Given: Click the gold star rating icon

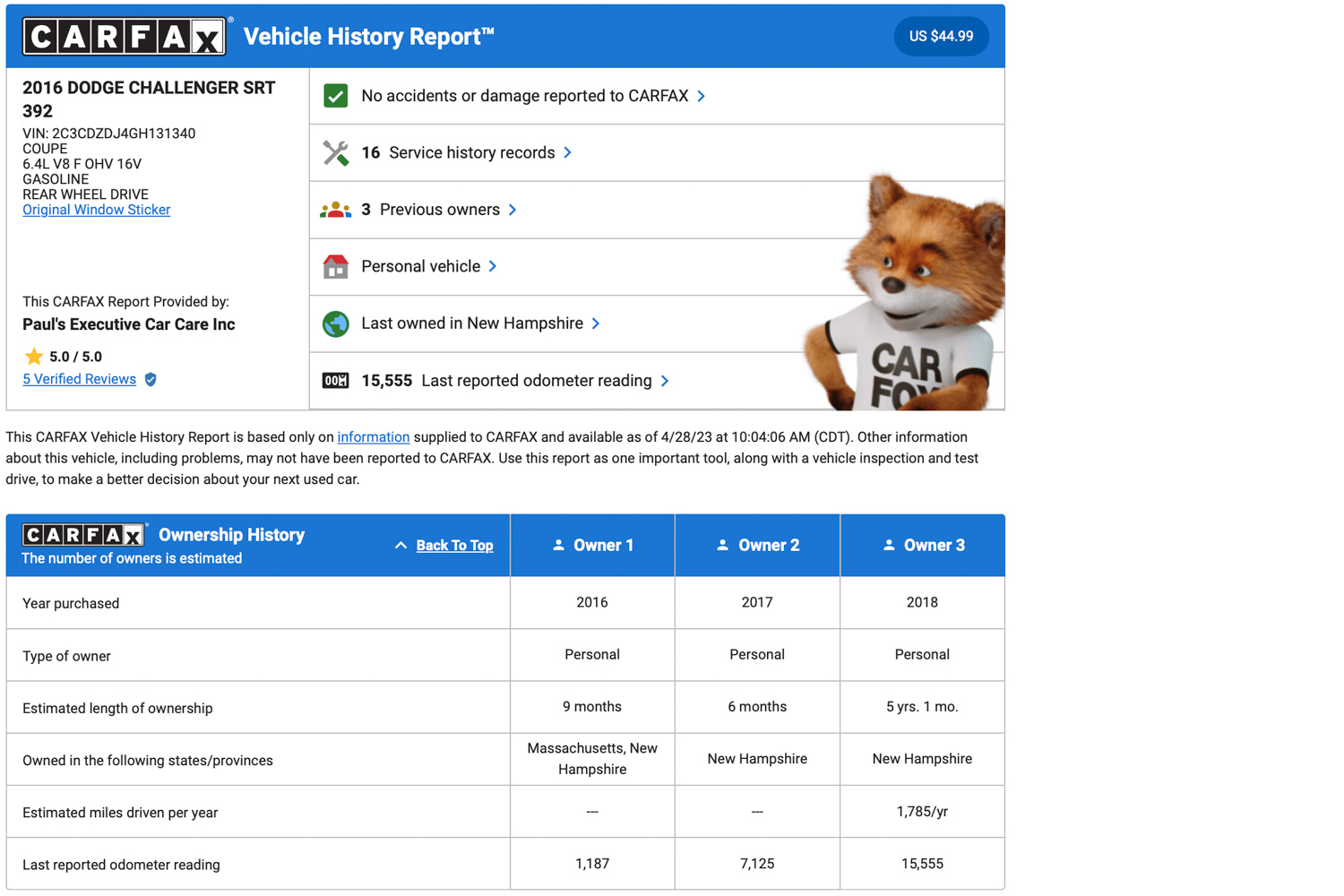Looking at the screenshot, I should (x=34, y=357).
